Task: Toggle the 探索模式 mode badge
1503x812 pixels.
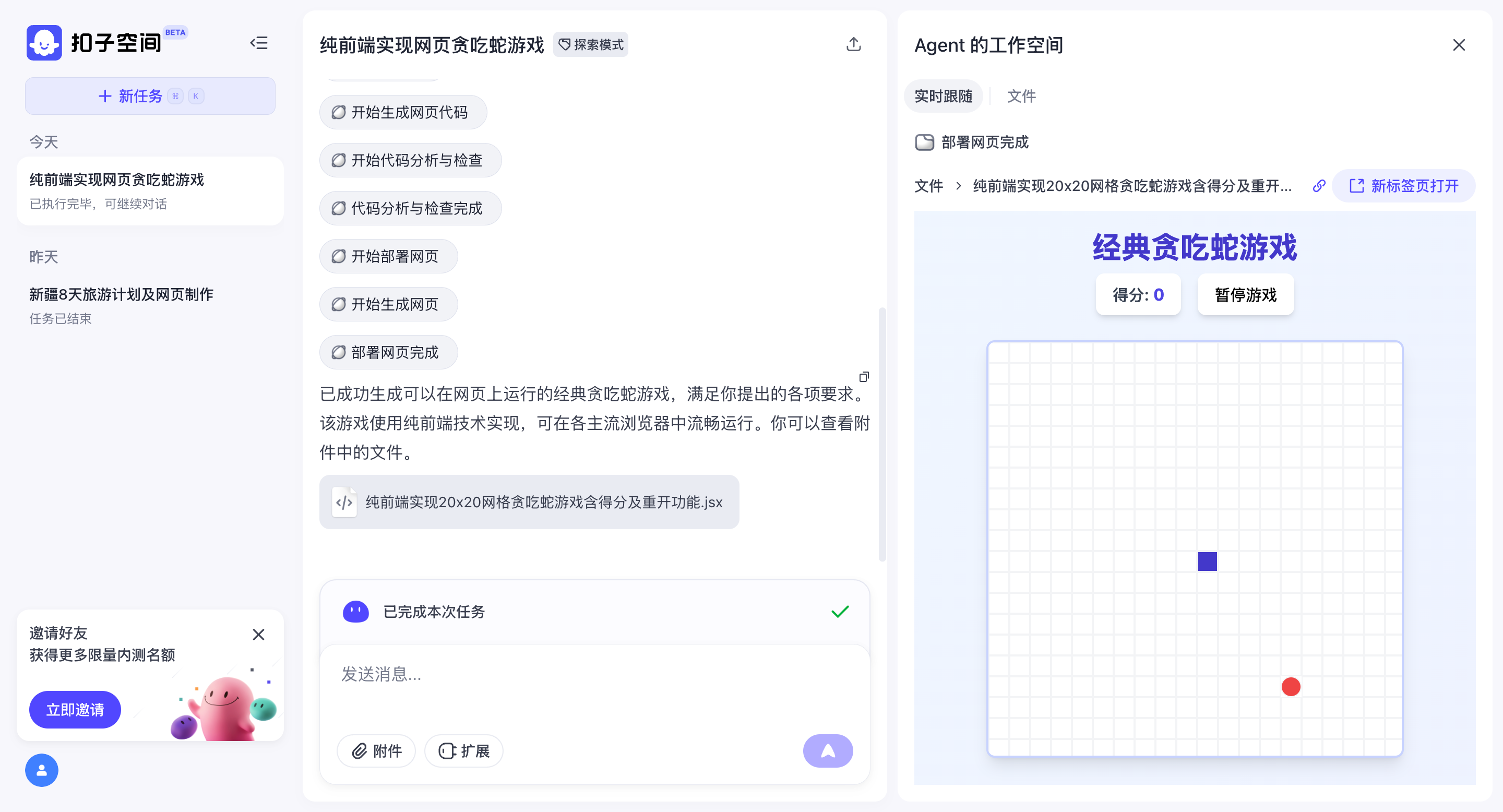Action: pyautogui.click(x=590, y=45)
